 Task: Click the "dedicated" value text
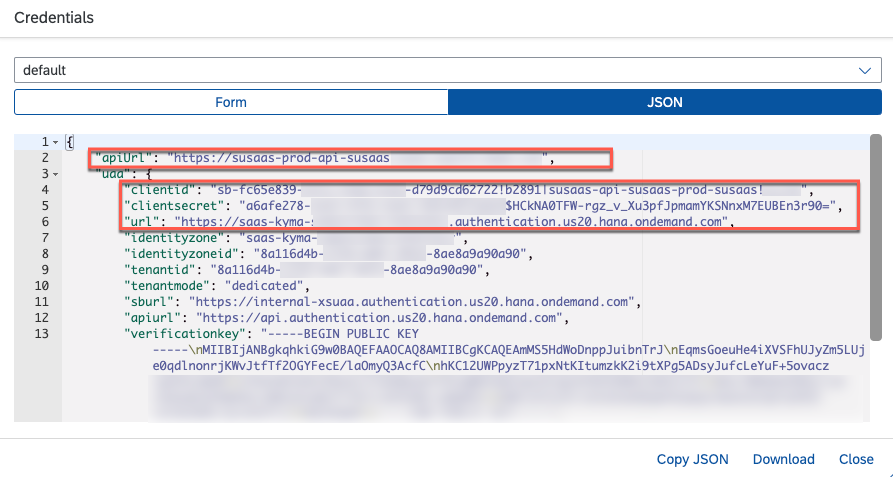click(264, 285)
